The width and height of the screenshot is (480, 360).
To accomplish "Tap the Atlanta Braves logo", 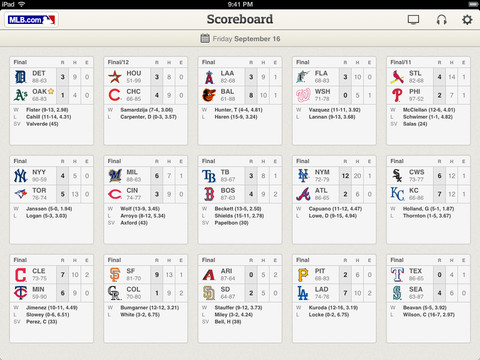I will click(303, 194).
